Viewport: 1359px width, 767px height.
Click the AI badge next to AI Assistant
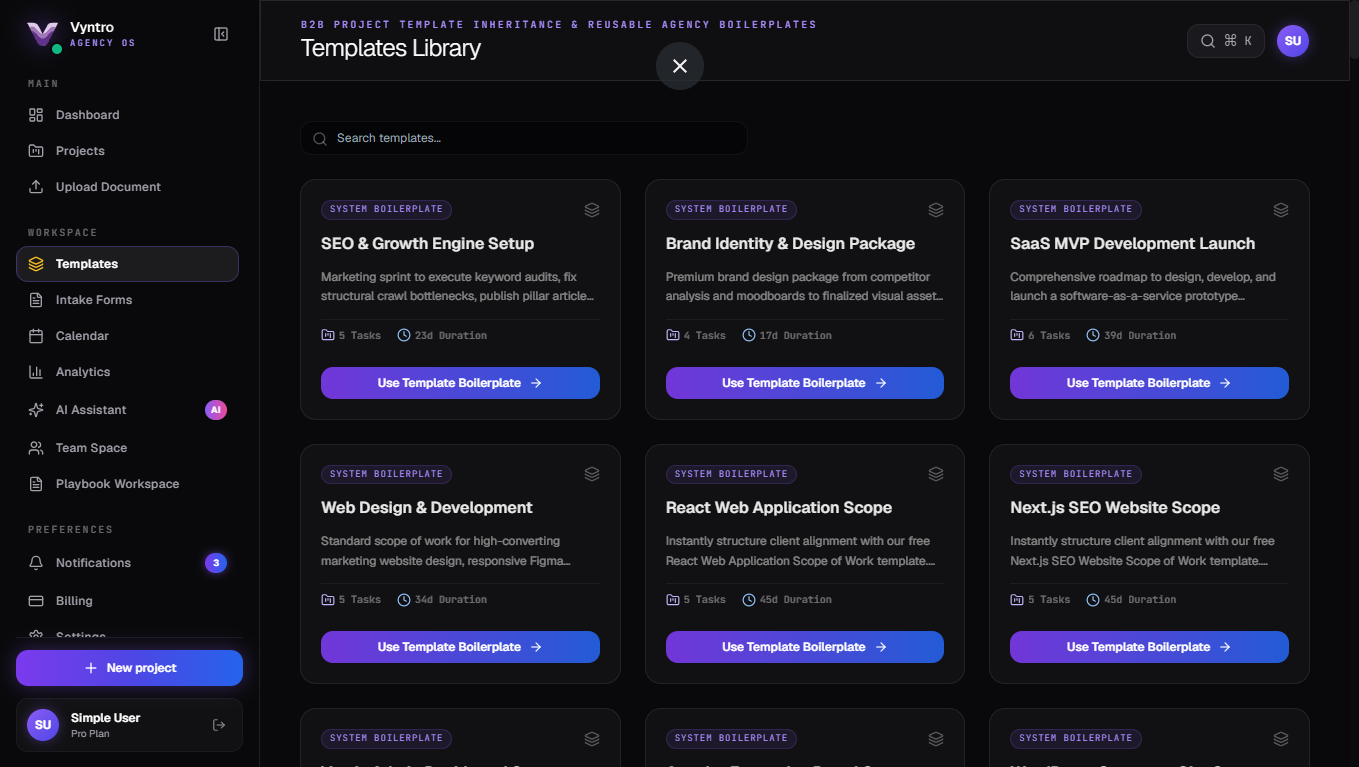pos(216,410)
